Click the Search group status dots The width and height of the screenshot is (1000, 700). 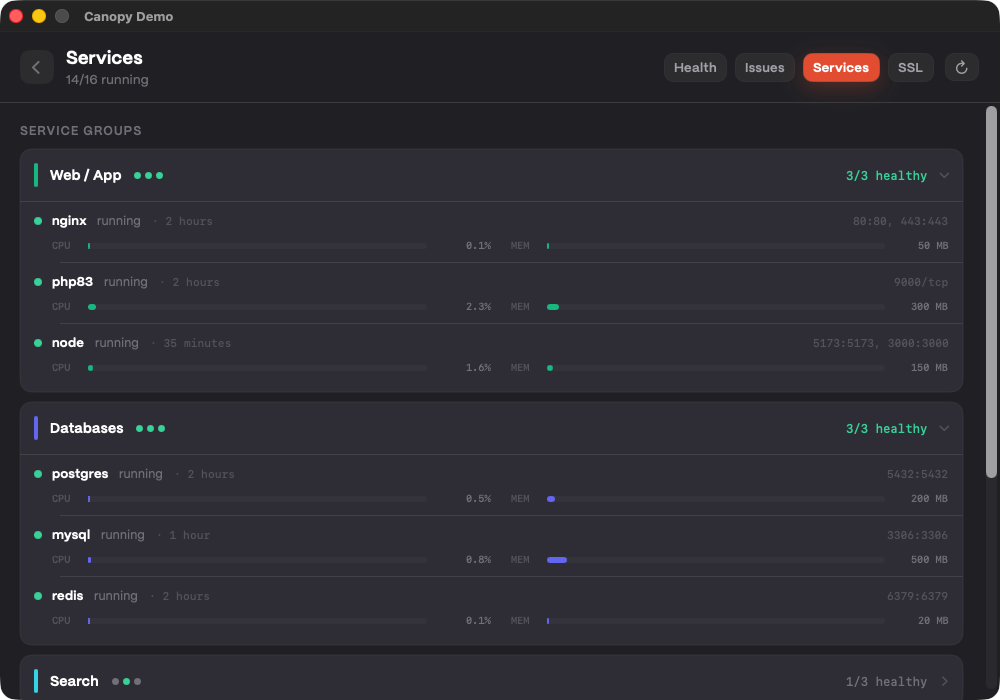point(126,682)
